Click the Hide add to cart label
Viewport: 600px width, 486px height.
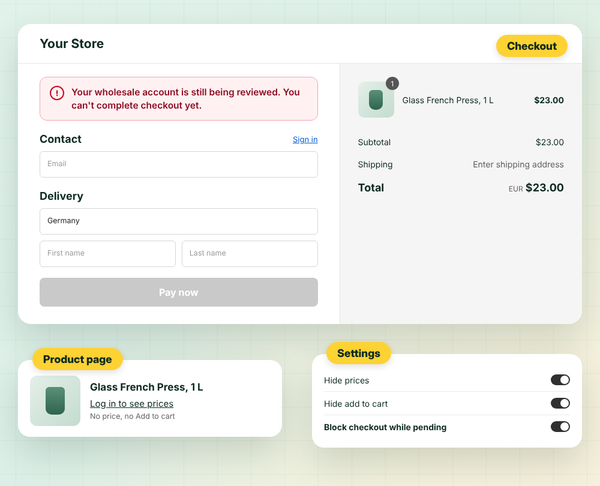click(x=355, y=404)
